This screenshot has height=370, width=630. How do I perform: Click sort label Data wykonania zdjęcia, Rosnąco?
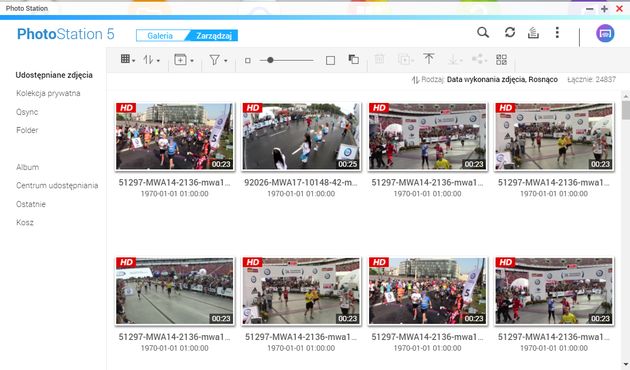coord(502,80)
